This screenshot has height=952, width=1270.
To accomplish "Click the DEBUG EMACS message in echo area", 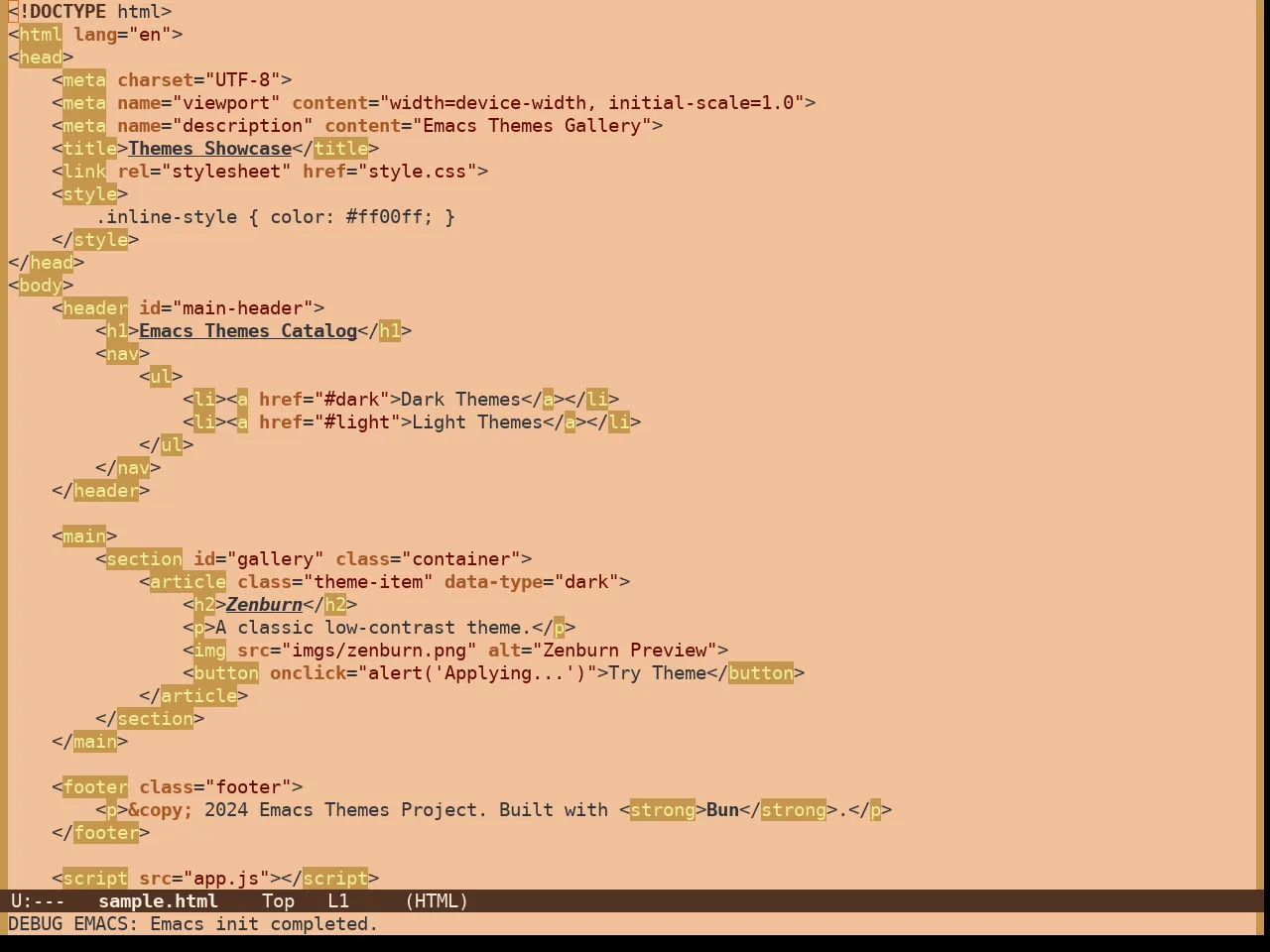I will pos(193,924).
